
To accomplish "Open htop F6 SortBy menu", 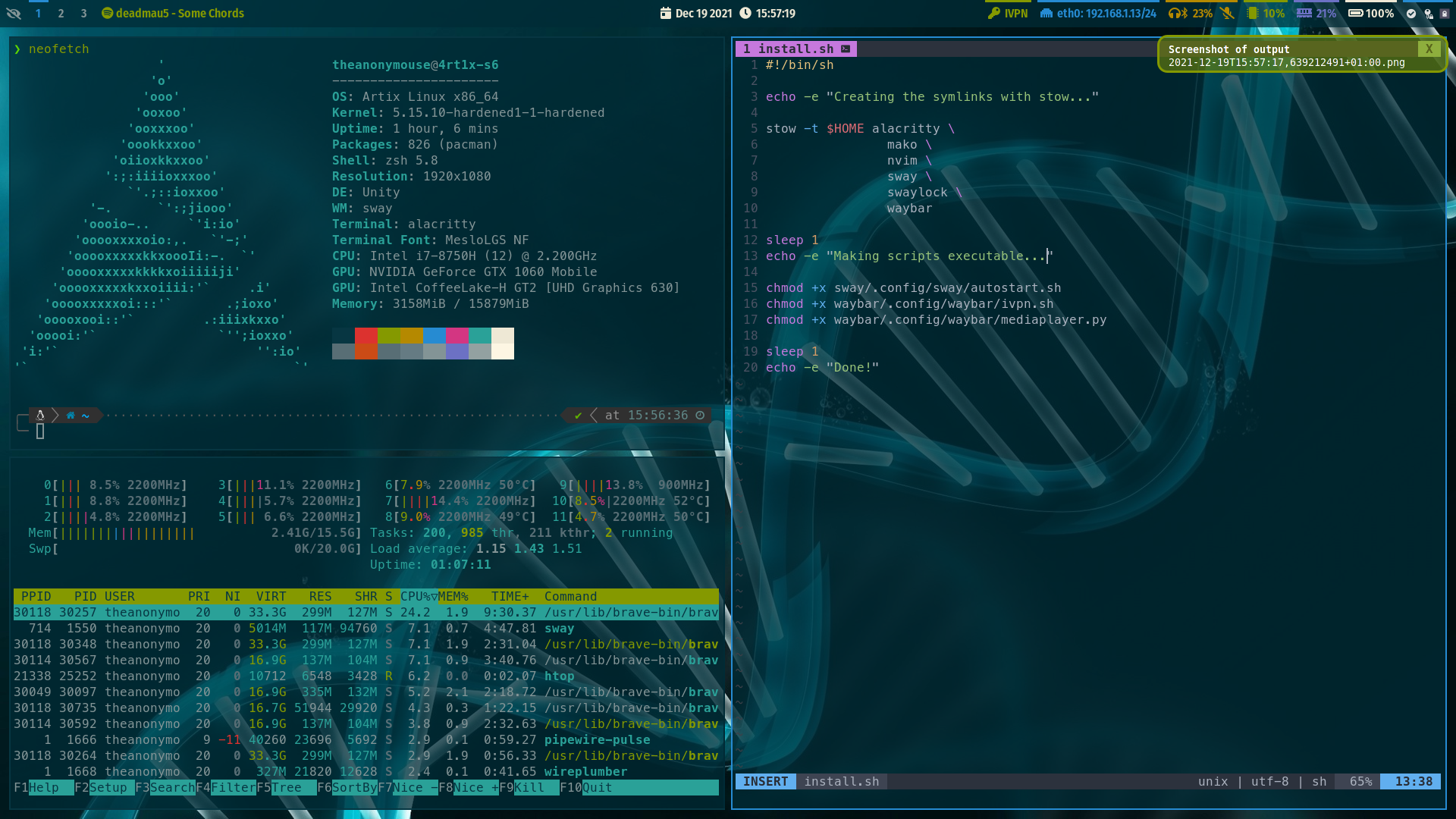I will coord(347,787).
